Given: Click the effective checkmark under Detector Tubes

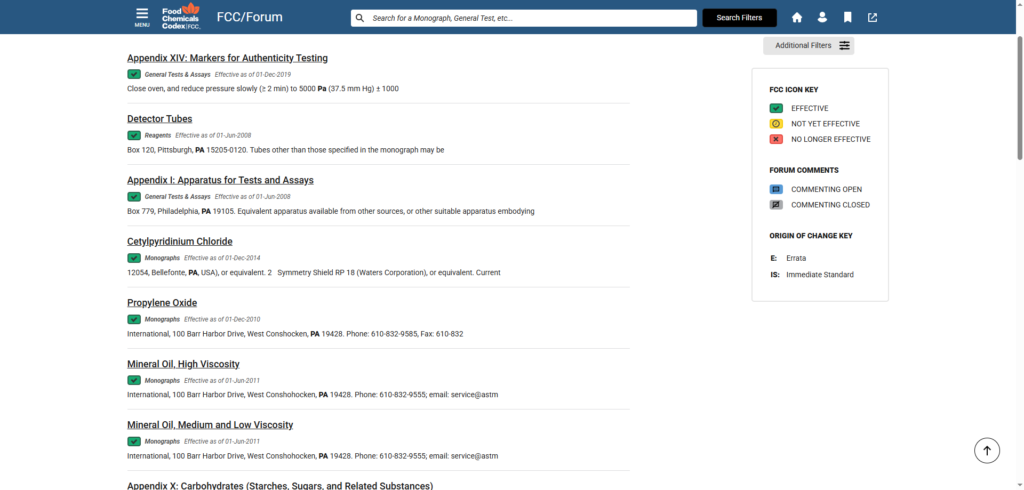Looking at the screenshot, I should pos(134,135).
